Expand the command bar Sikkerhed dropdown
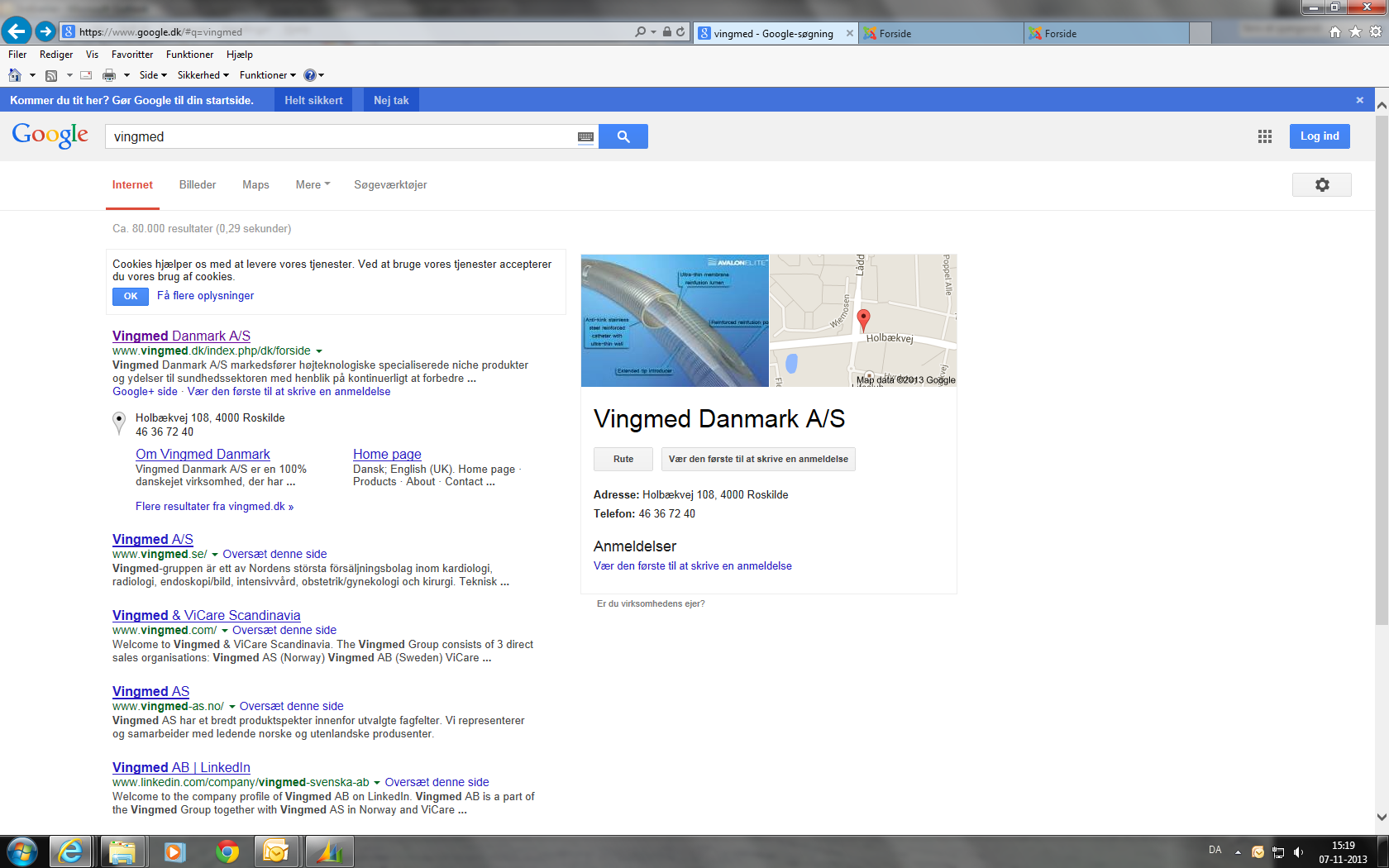 [x=203, y=75]
